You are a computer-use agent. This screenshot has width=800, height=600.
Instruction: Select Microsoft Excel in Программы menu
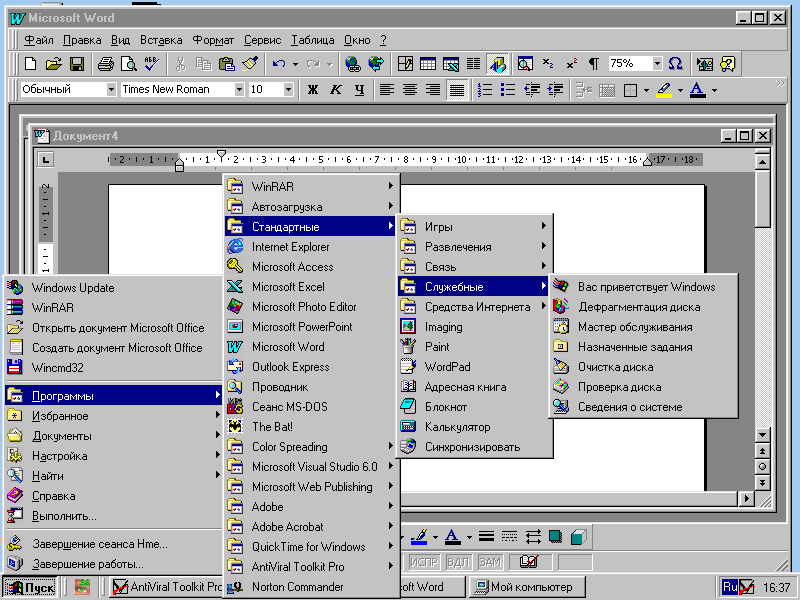(x=311, y=287)
